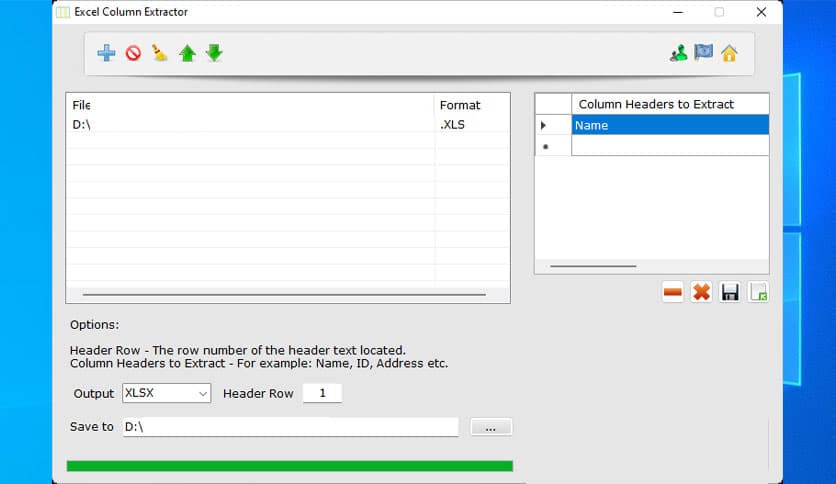Select the Name cell in headers table
Screen dimensions: 836x484
[670, 125]
